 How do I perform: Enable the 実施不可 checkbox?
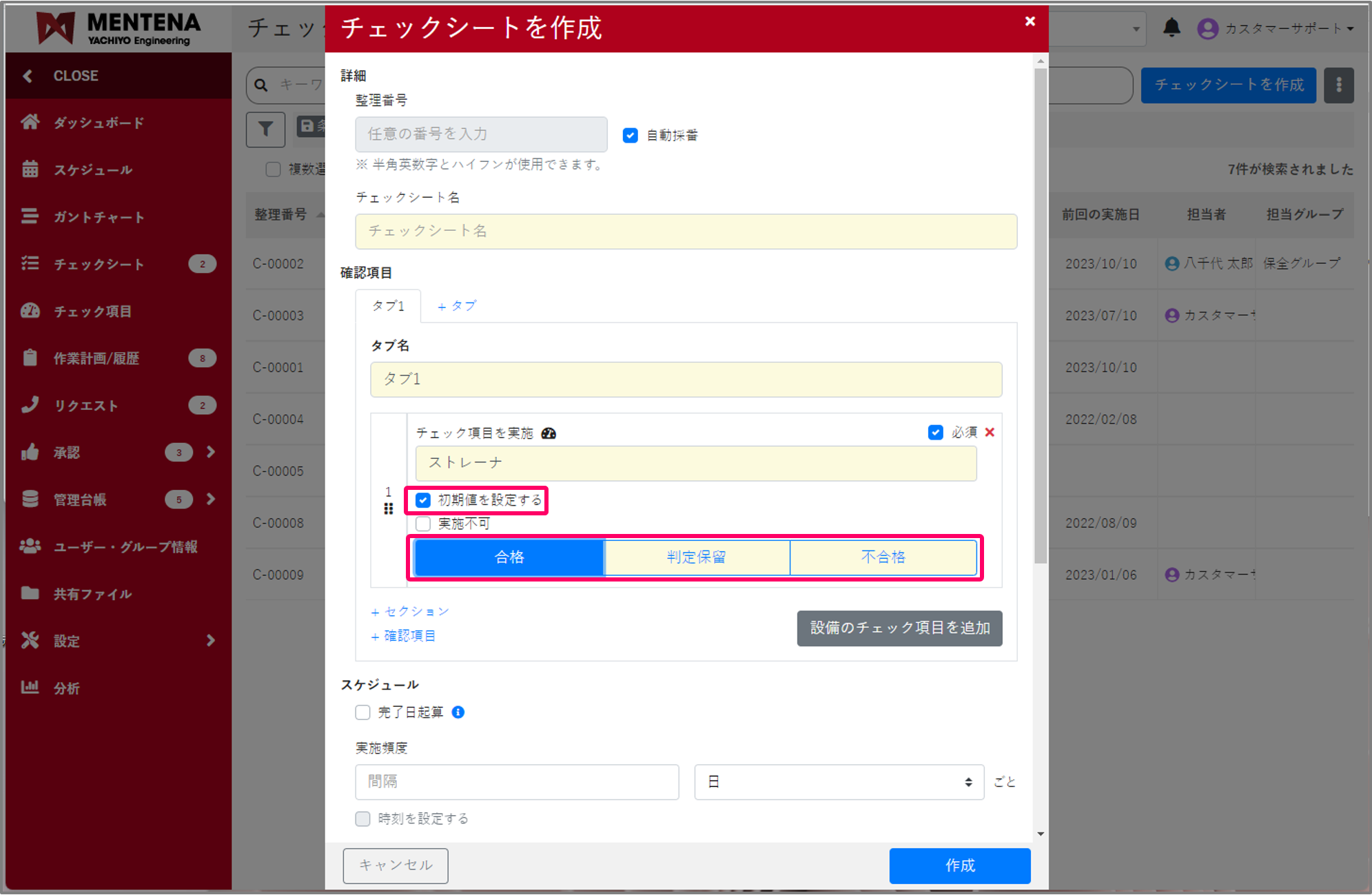tap(423, 524)
